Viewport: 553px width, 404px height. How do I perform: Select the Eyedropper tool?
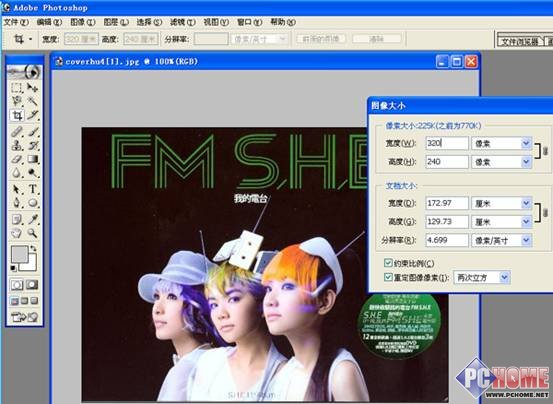point(32,219)
